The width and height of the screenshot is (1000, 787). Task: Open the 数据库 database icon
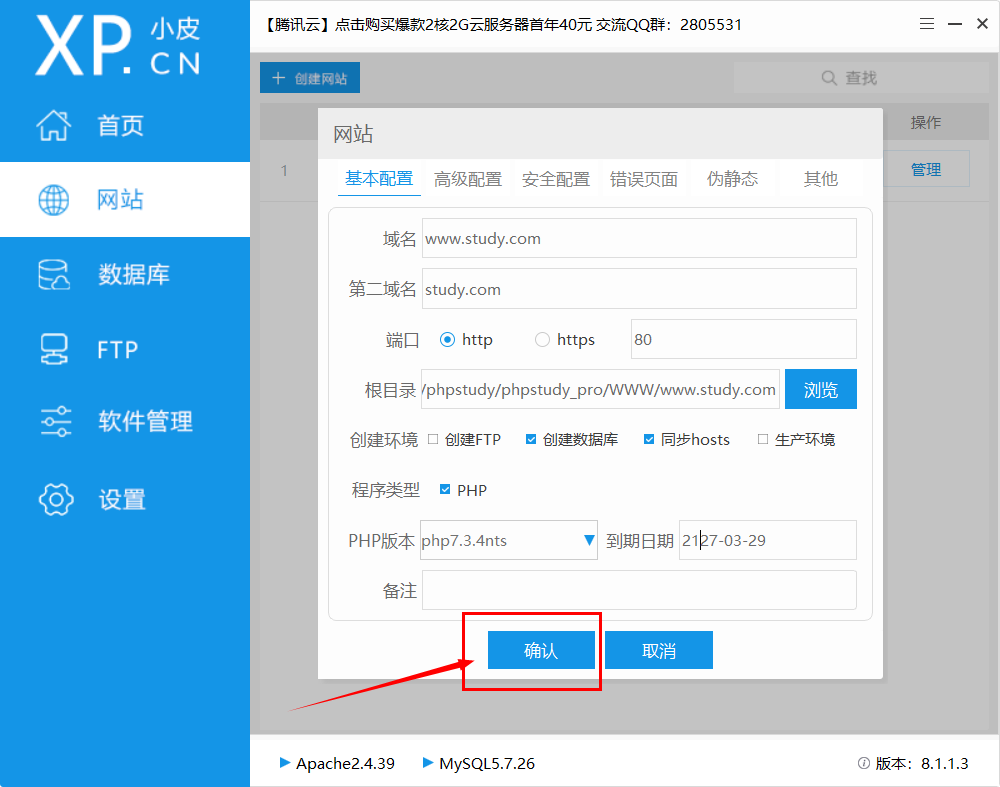pos(54,275)
